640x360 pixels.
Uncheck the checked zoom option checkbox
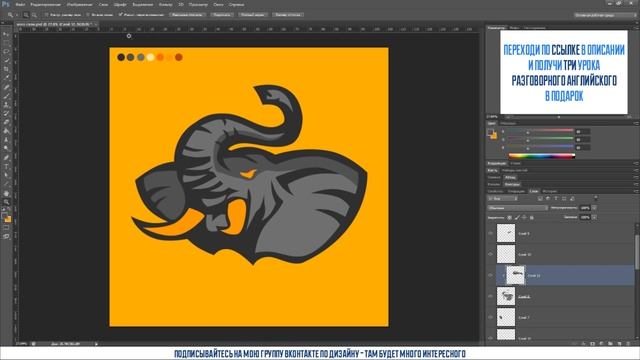coord(121,15)
